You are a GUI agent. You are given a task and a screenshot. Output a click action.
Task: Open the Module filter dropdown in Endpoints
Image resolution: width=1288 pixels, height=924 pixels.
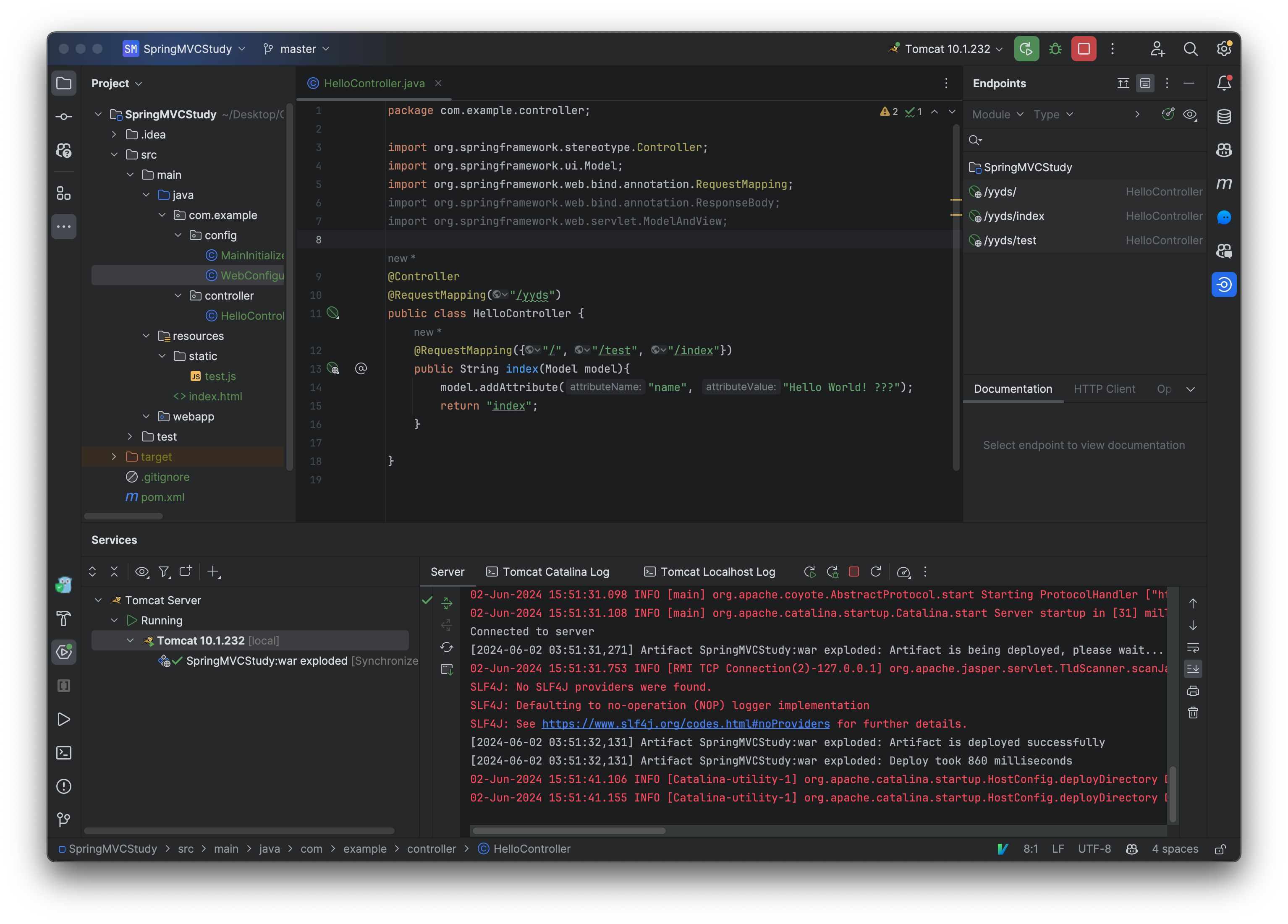point(997,114)
